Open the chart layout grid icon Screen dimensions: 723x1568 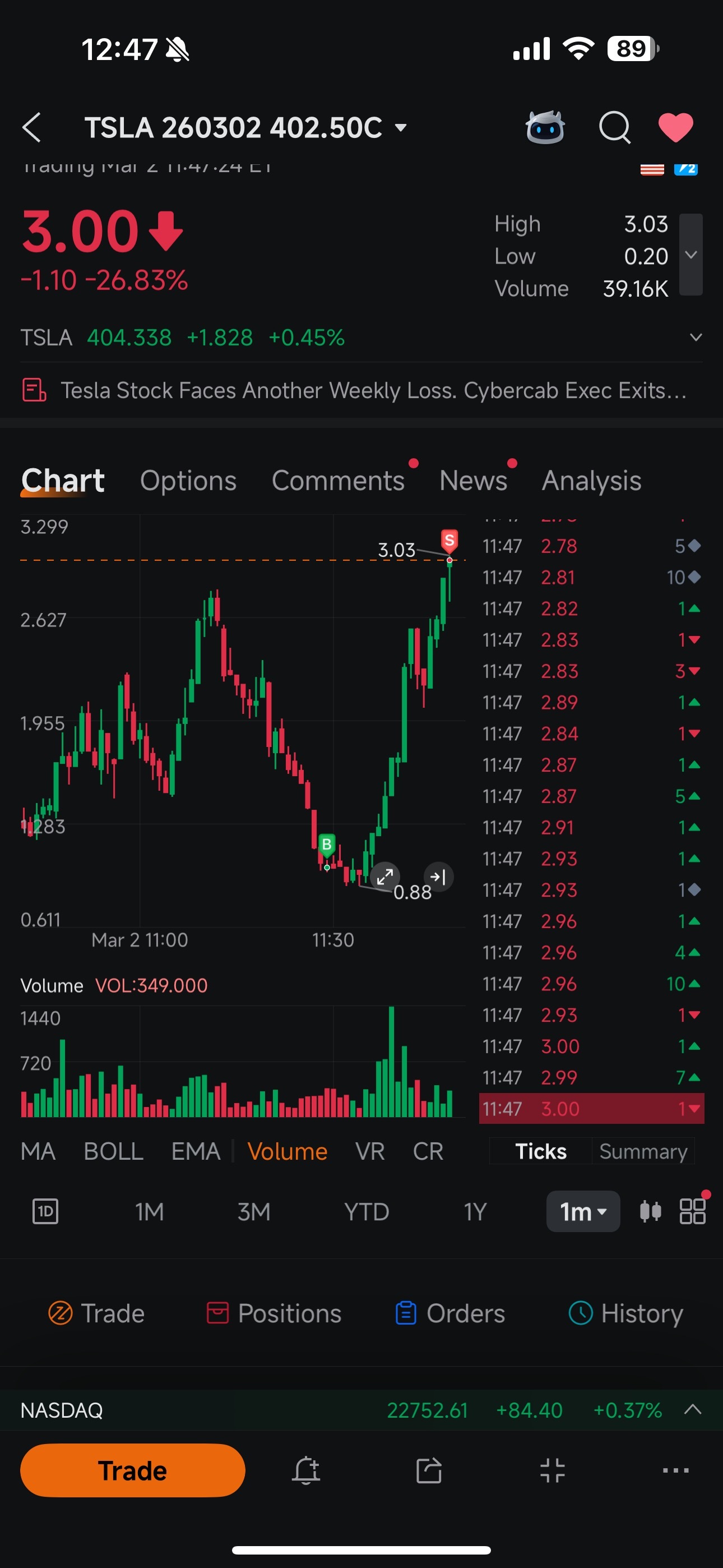point(692,1211)
